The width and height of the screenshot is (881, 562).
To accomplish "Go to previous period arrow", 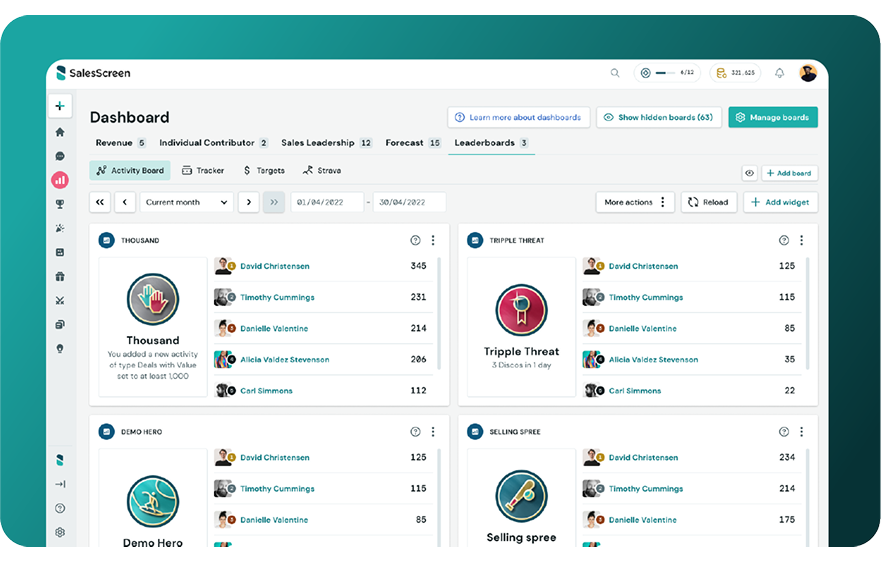I will (x=125, y=202).
